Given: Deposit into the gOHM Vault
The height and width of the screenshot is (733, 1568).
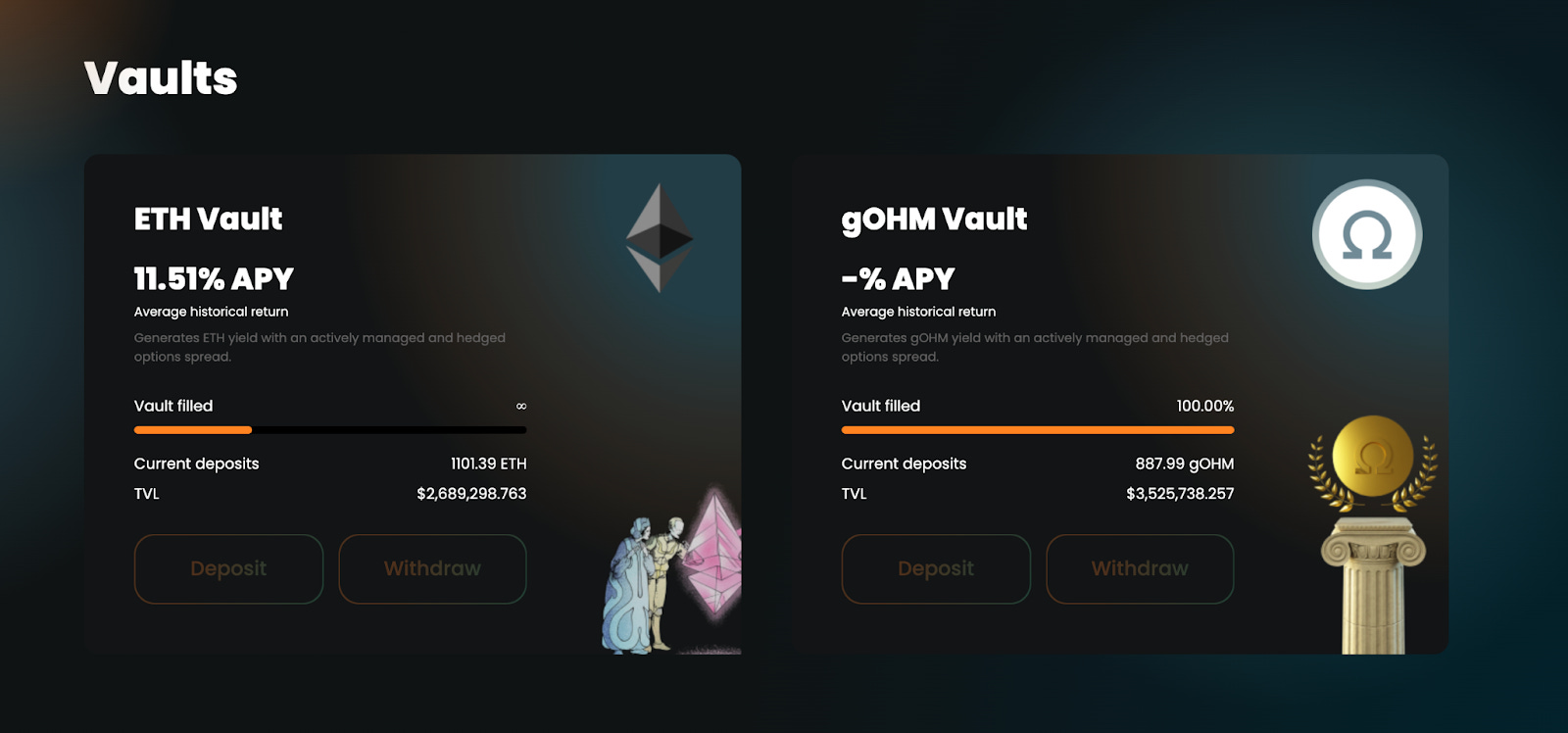Looking at the screenshot, I should tap(936, 568).
